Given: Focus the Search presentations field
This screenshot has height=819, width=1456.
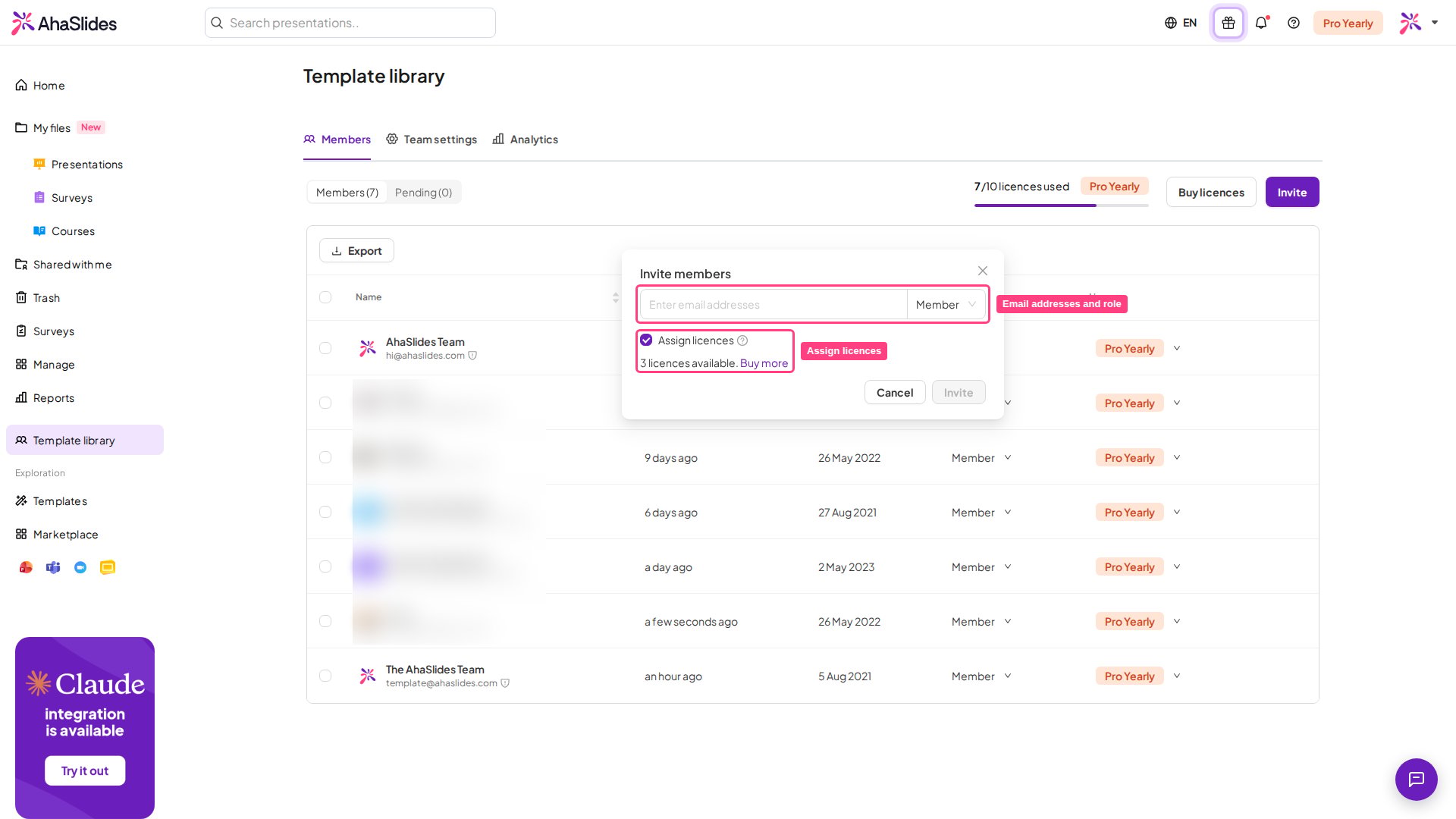Looking at the screenshot, I should click(x=350, y=23).
